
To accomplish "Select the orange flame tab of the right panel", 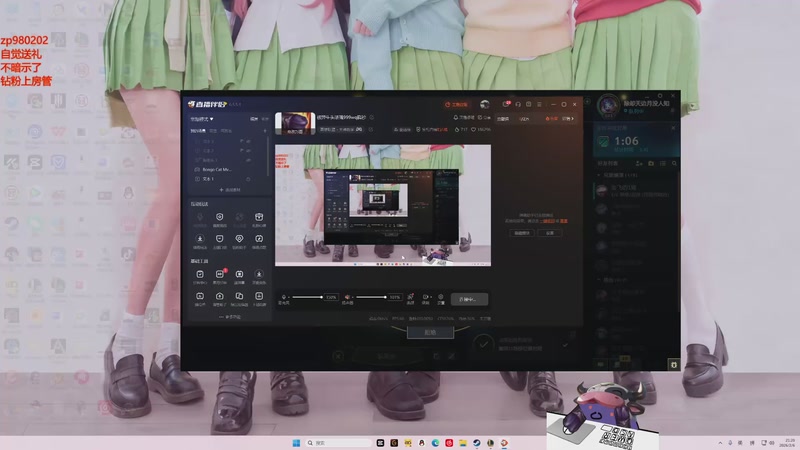I will click(552, 119).
